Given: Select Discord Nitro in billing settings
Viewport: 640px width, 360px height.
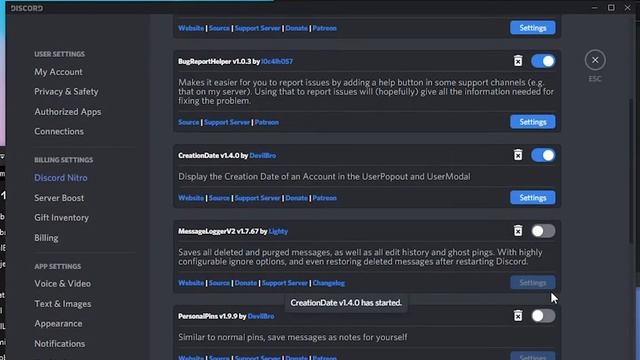Looking at the screenshot, I should pyautogui.click(x=61, y=178).
